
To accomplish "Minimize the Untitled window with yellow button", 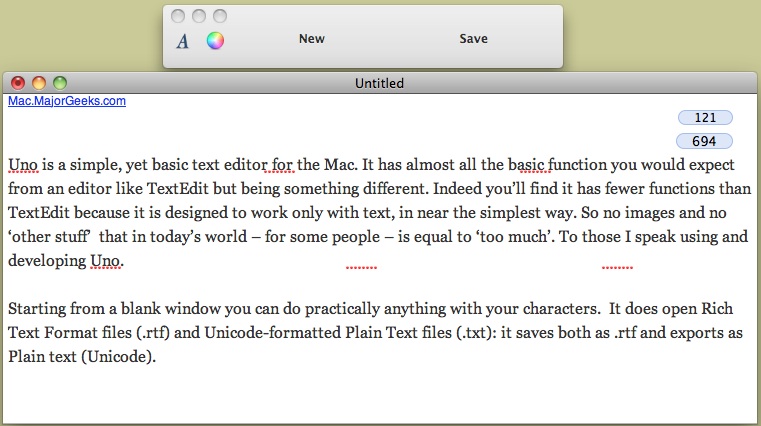I will click(x=39, y=83).
